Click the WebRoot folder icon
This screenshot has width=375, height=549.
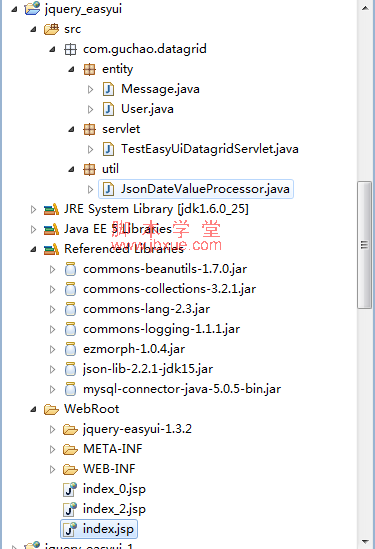point(51,409)
